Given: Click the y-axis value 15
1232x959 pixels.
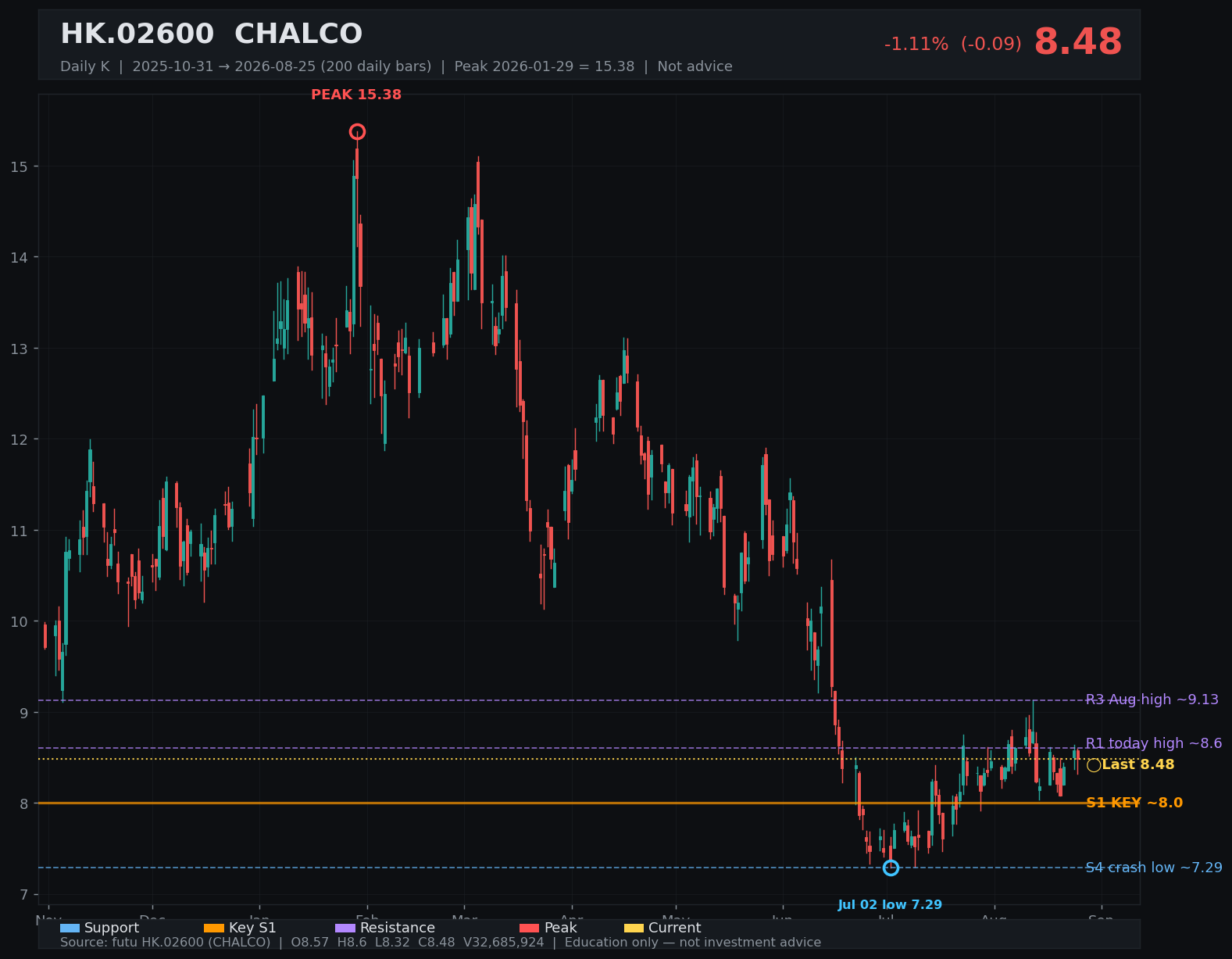Looking at the screenshot, I should 20,166.
